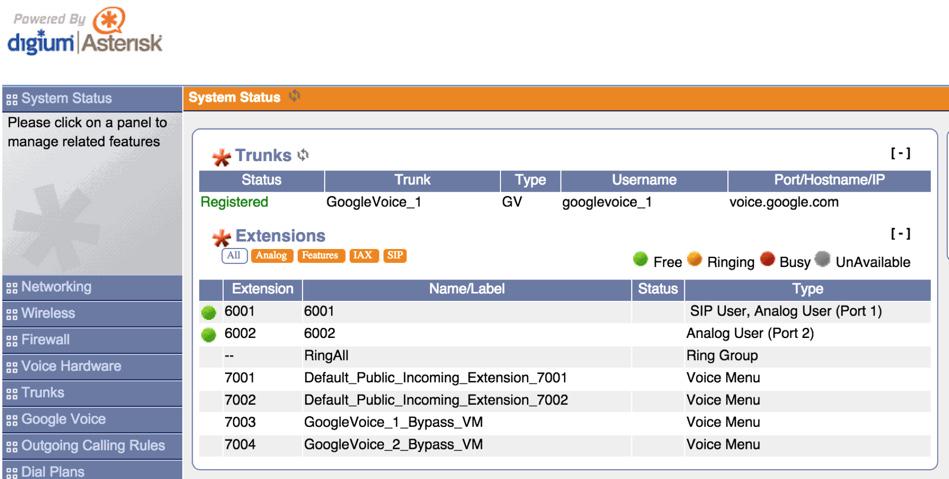Click the Username column header
The height and width of the screenshot is (479, 949).
point(644,180)
